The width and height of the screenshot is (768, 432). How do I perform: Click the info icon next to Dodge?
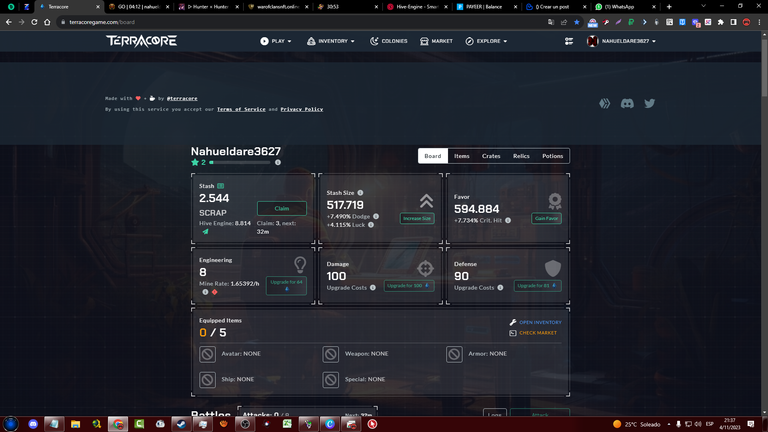coord(376,216)
